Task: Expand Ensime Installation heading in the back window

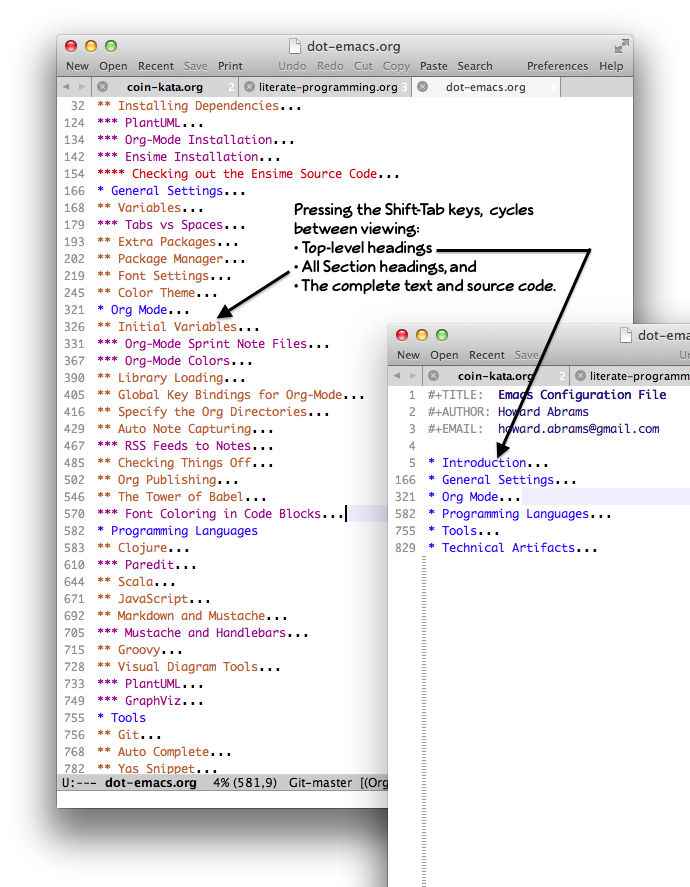Action: 188,157
